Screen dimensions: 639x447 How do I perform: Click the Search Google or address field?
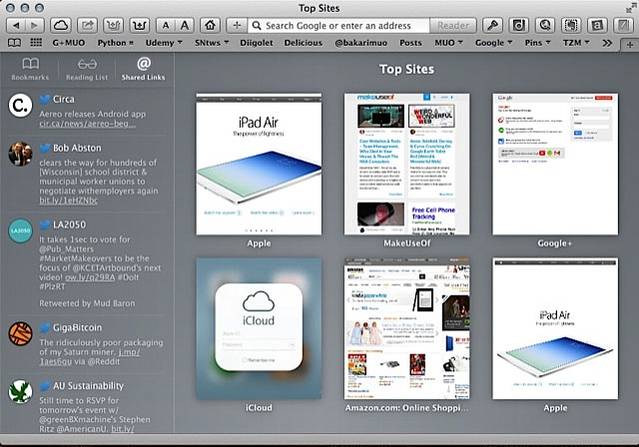[339, 26]
